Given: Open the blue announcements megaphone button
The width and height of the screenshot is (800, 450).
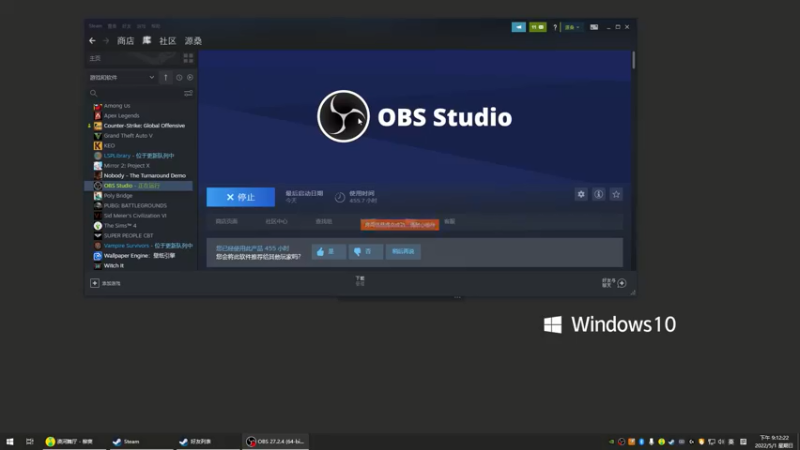Looking at the screenshot, I should [518, 27].
